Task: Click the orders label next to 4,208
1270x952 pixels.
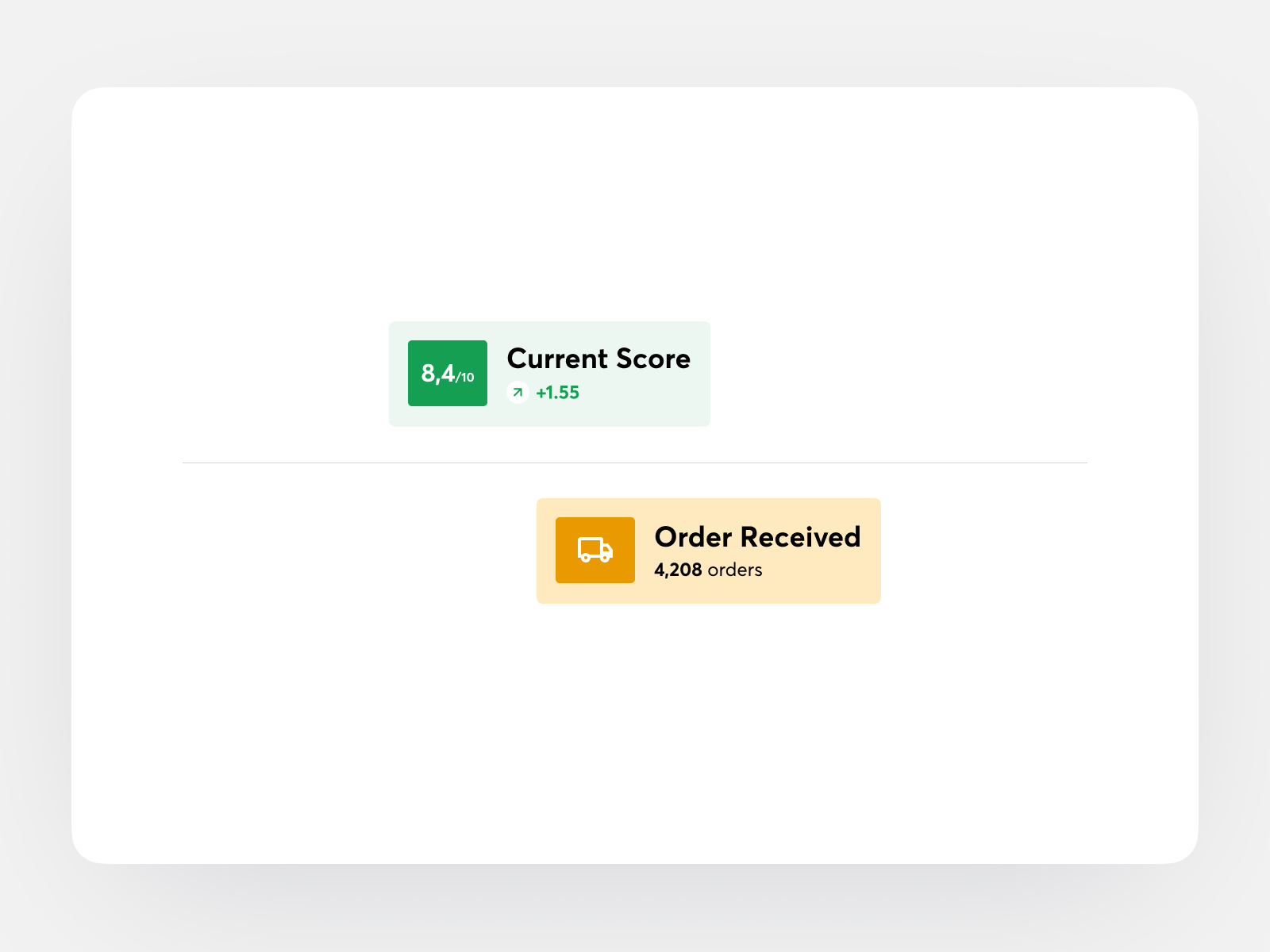Action: [x=735, y=570]
